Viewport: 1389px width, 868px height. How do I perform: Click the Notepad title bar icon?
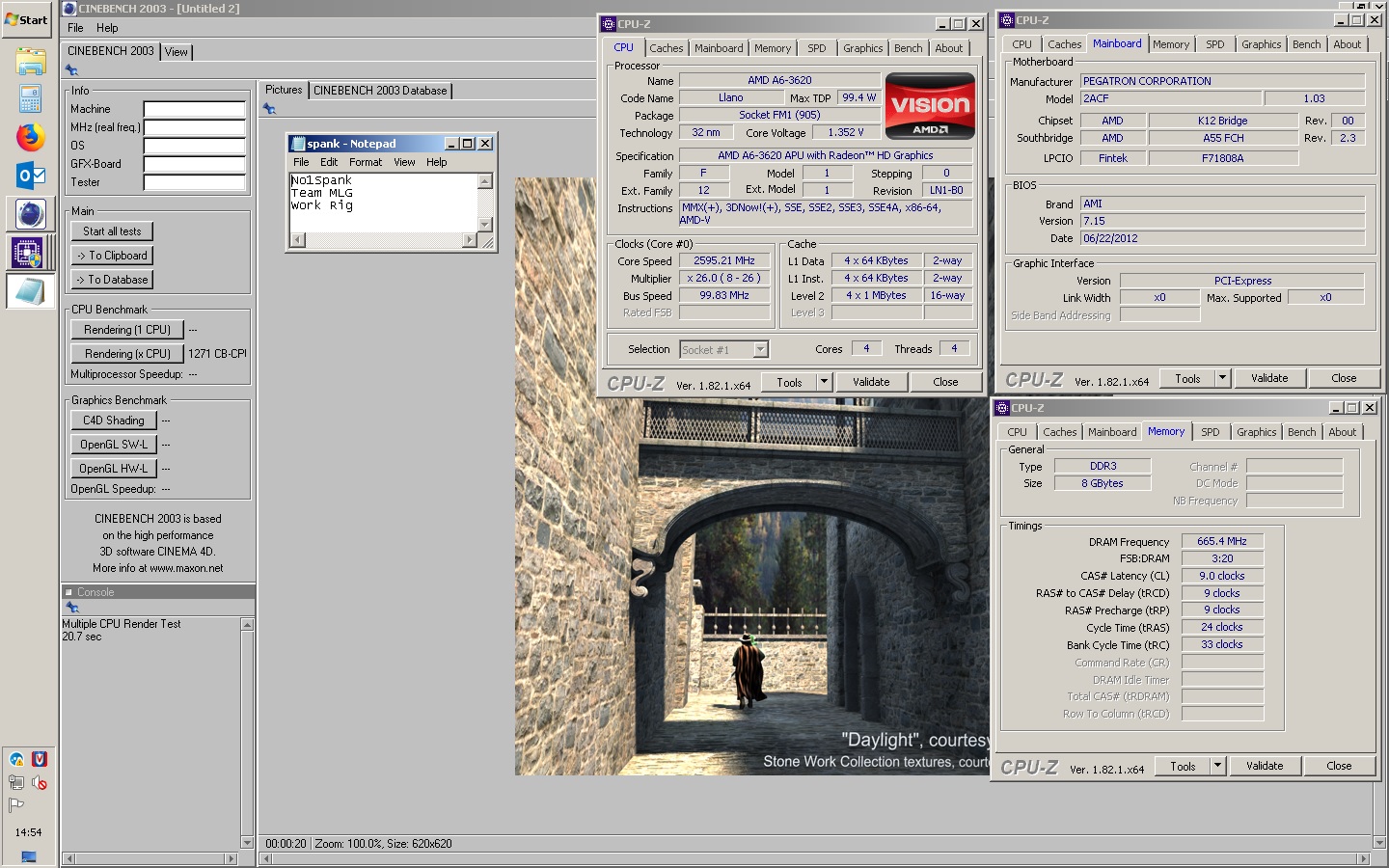(x=299, y=144)
